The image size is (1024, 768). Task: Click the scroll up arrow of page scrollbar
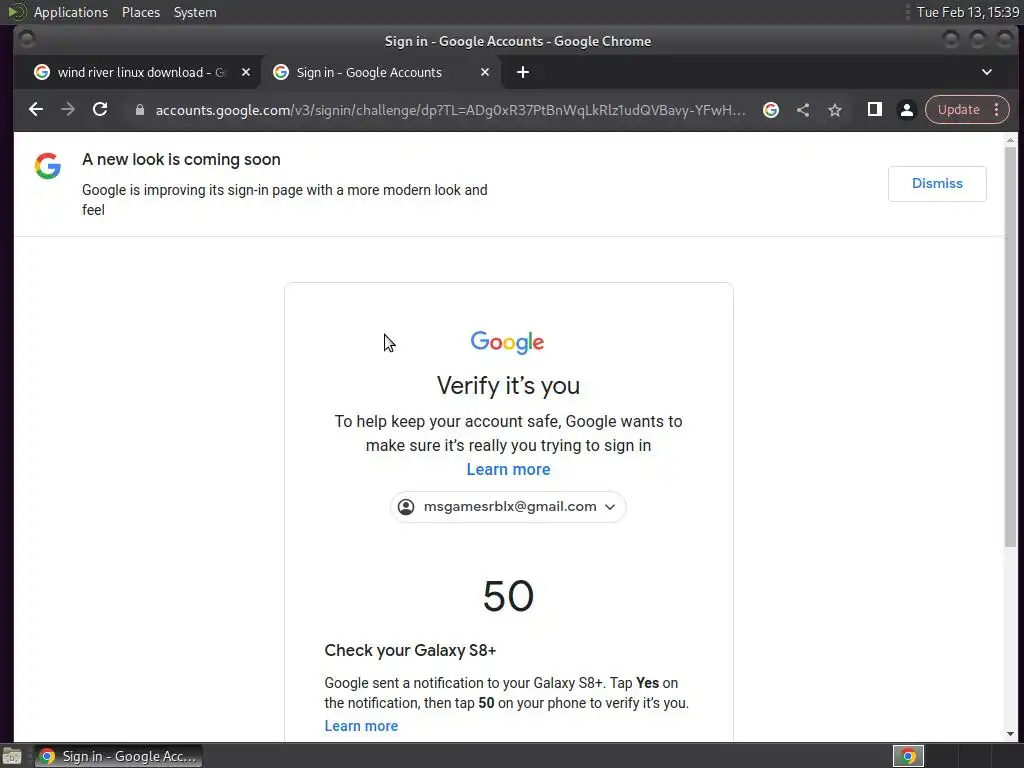pyautogui.click(x=1010, y=140)
